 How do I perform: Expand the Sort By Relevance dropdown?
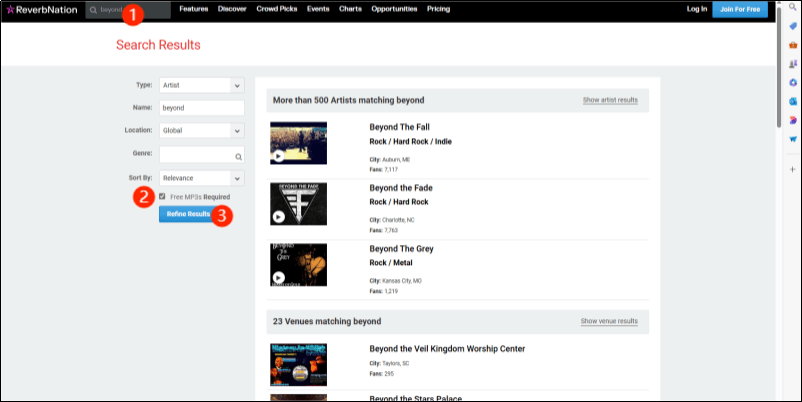point(201,178)
